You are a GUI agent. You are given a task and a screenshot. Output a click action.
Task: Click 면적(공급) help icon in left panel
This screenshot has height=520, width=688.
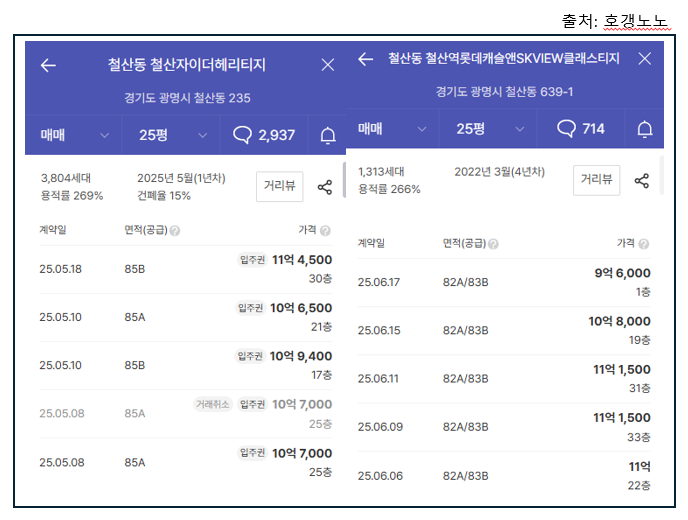tap(175, 231)
